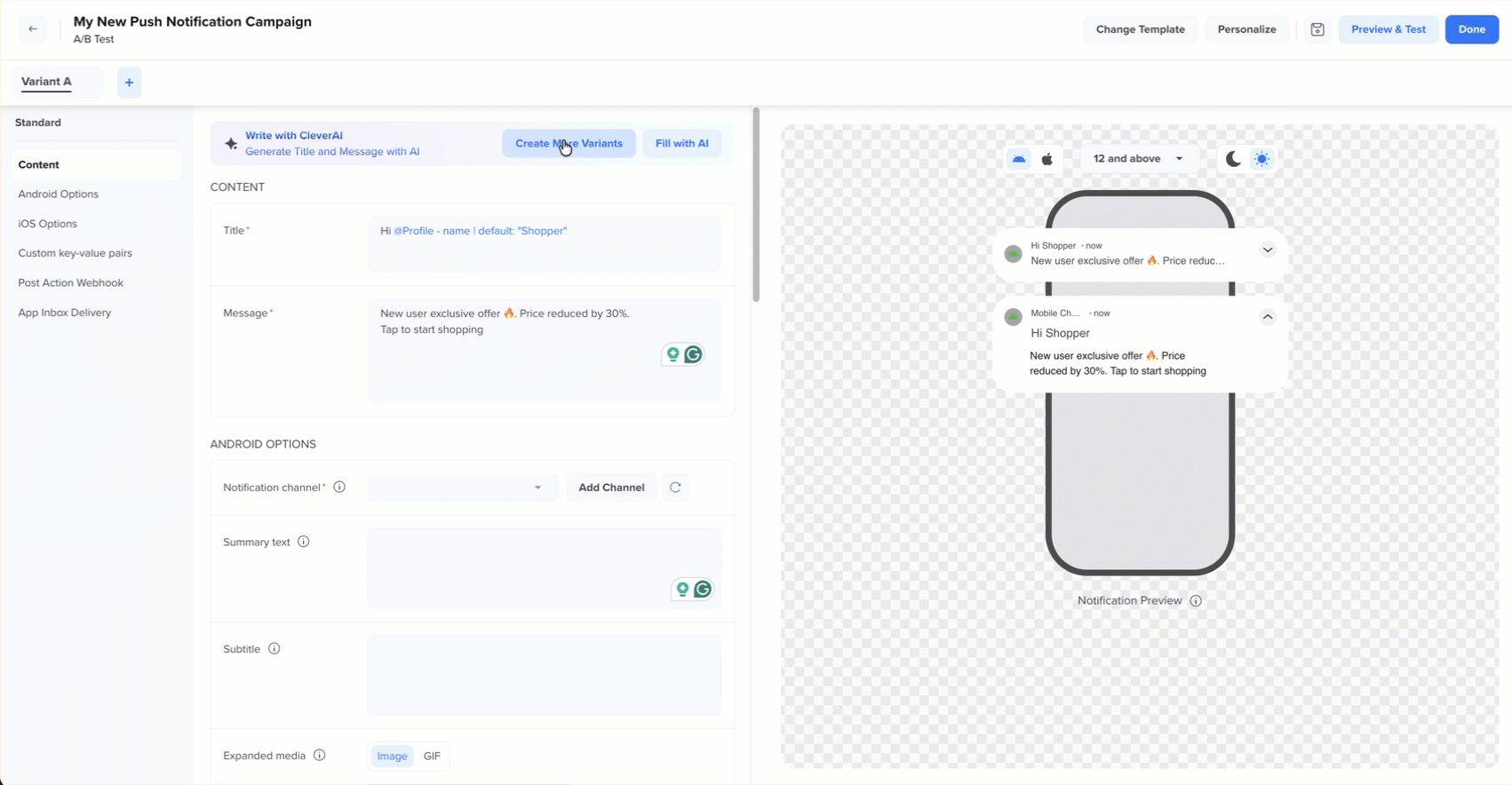This screenshot has height=785, width=1512.
Task: Click campaign title My New Push Notification Campaign
Action: (x=193, y=21)
